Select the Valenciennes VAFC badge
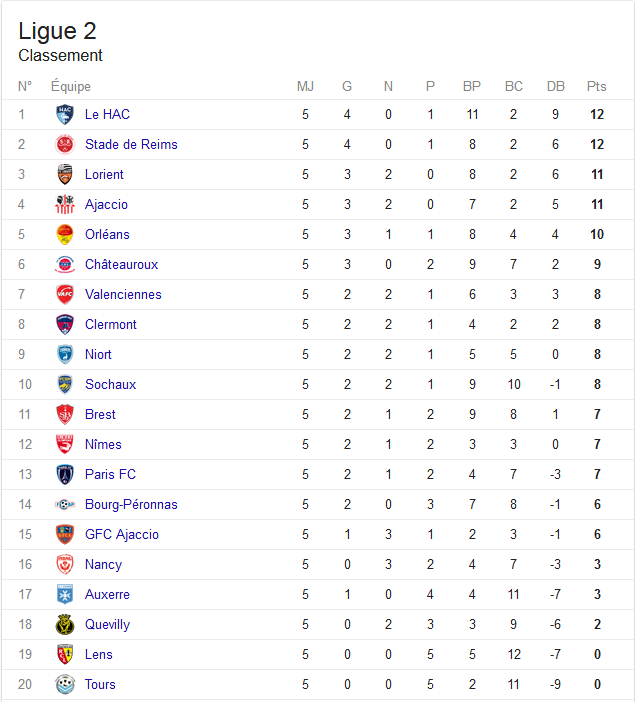The height and width of the screenshot is (702, 635). 65,295
